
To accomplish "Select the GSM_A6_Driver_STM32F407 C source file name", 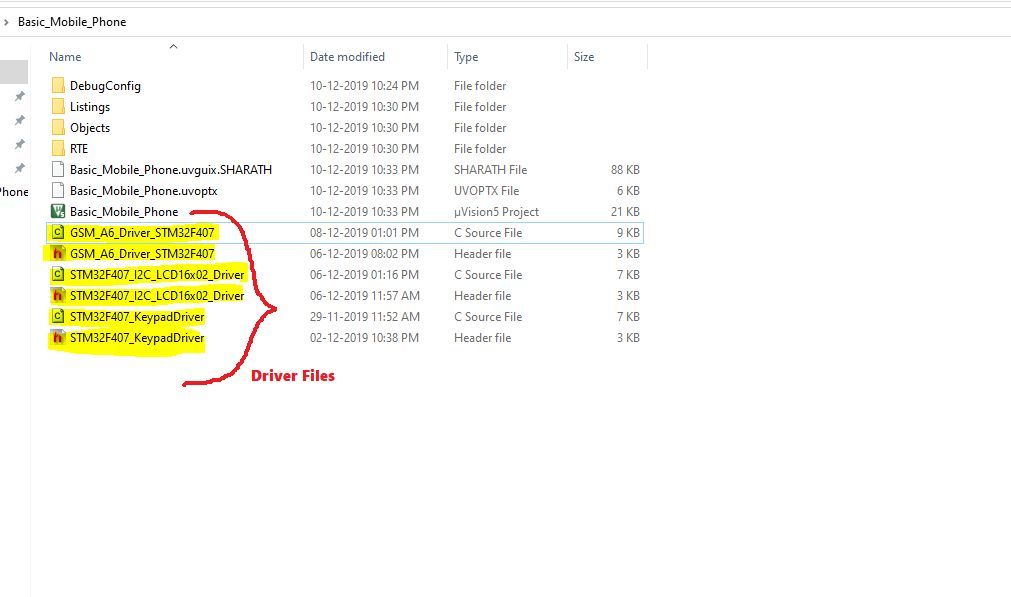I will 142,233.
